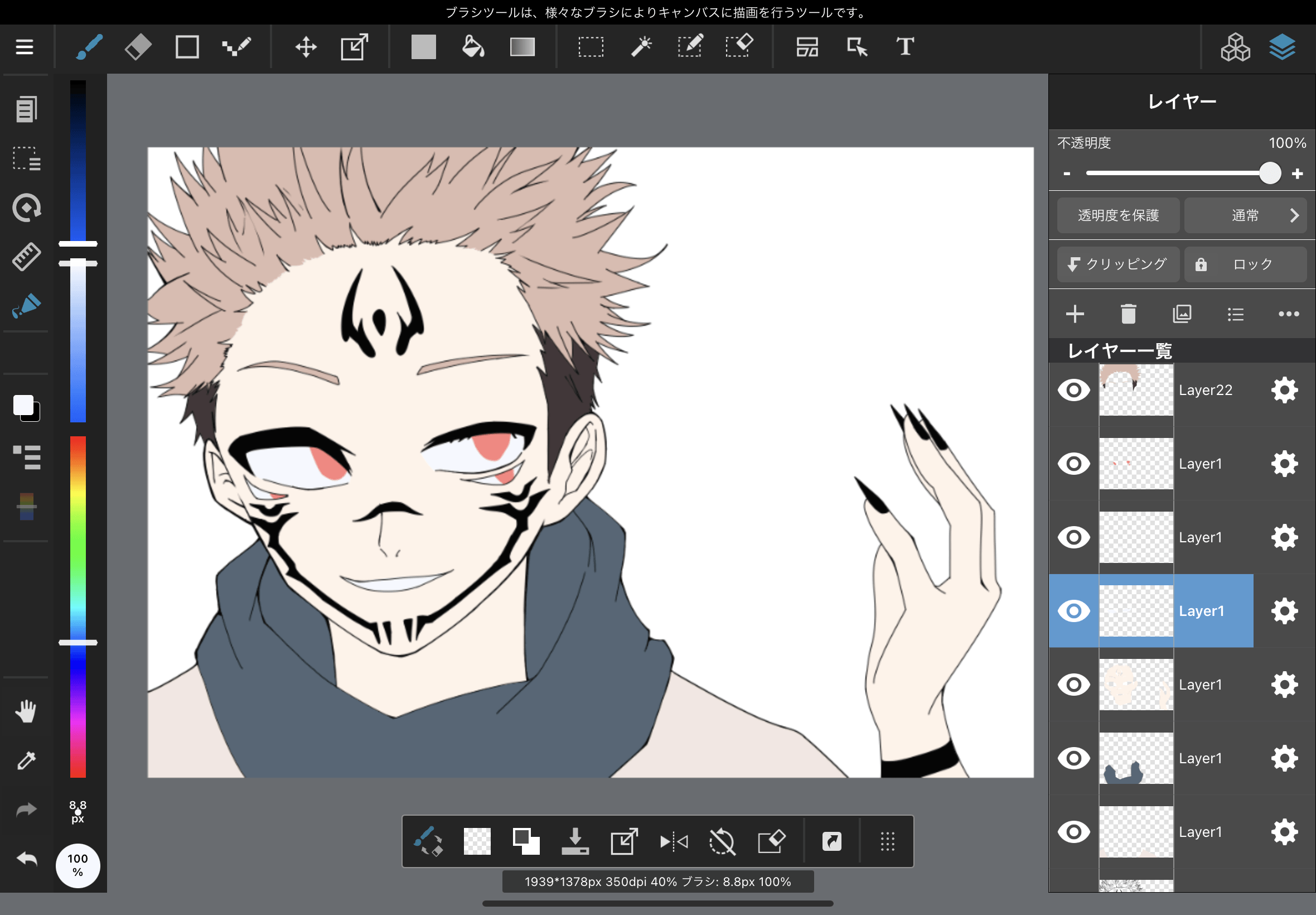This screenshot has height=915, width=1316.
Task: Select the Bucket fill tool
Action: [473, 46]
